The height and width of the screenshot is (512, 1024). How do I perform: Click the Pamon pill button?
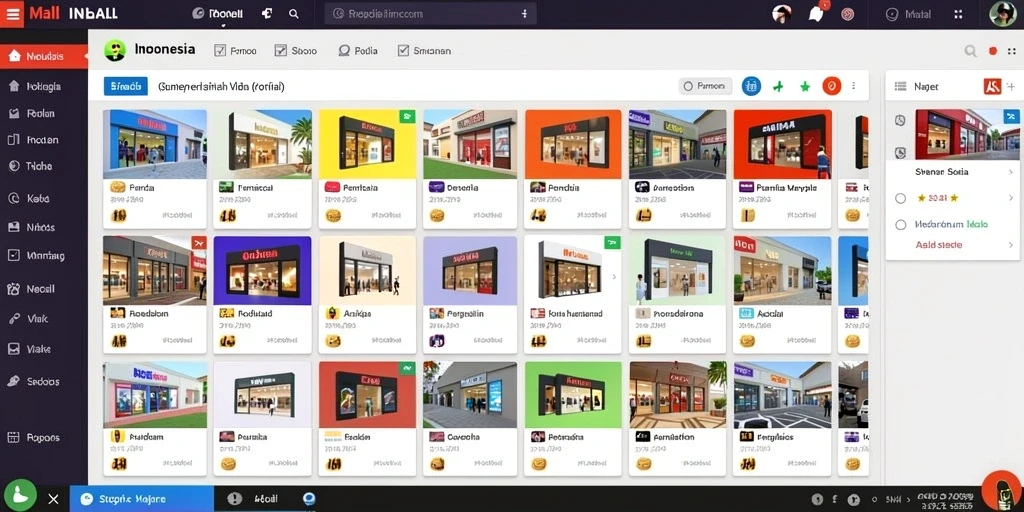705,86
